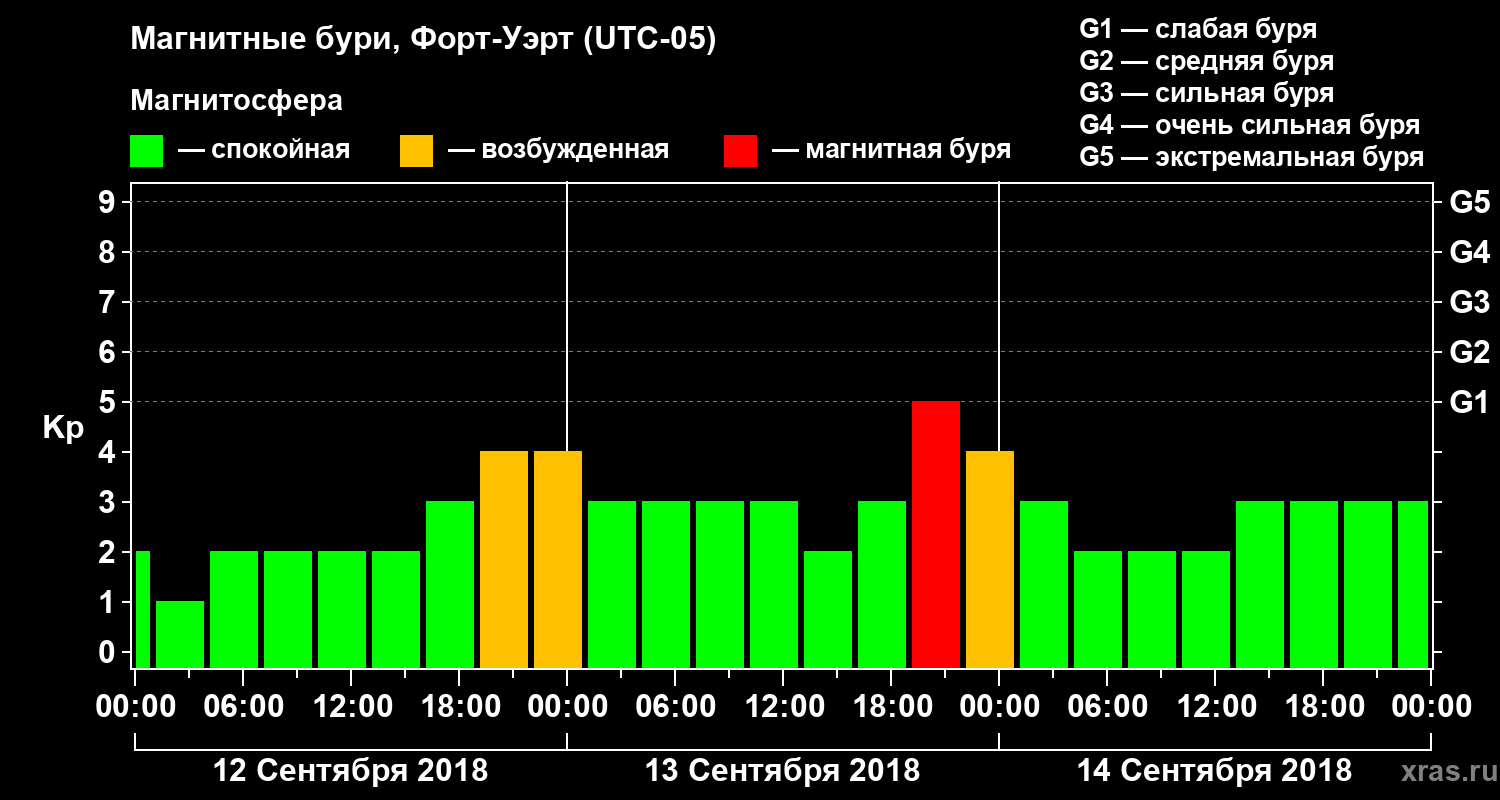This screenshot has width=1500, height=800.
Task: Click the '12:00' tick above 13 Сентября
Action: pos(783,706)
